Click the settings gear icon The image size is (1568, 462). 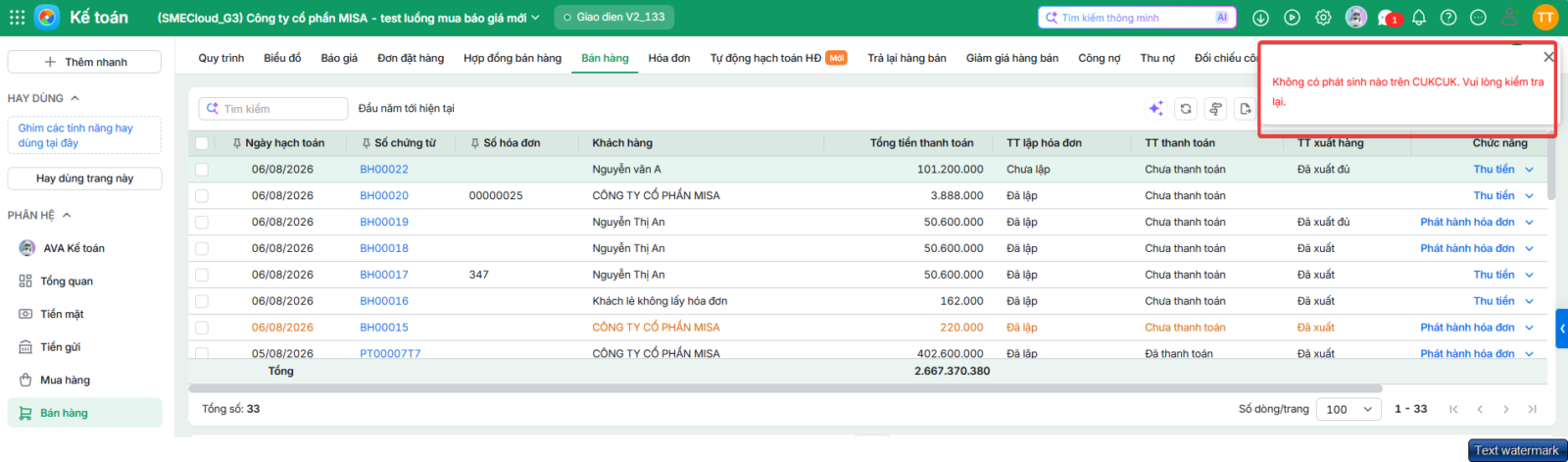1323,18
